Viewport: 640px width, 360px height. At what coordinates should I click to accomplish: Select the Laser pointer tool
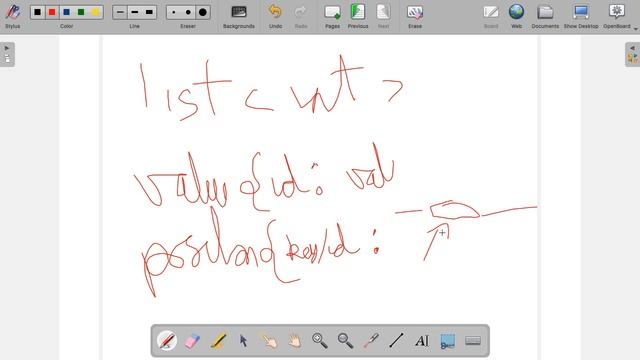click(x=371, y=340)
